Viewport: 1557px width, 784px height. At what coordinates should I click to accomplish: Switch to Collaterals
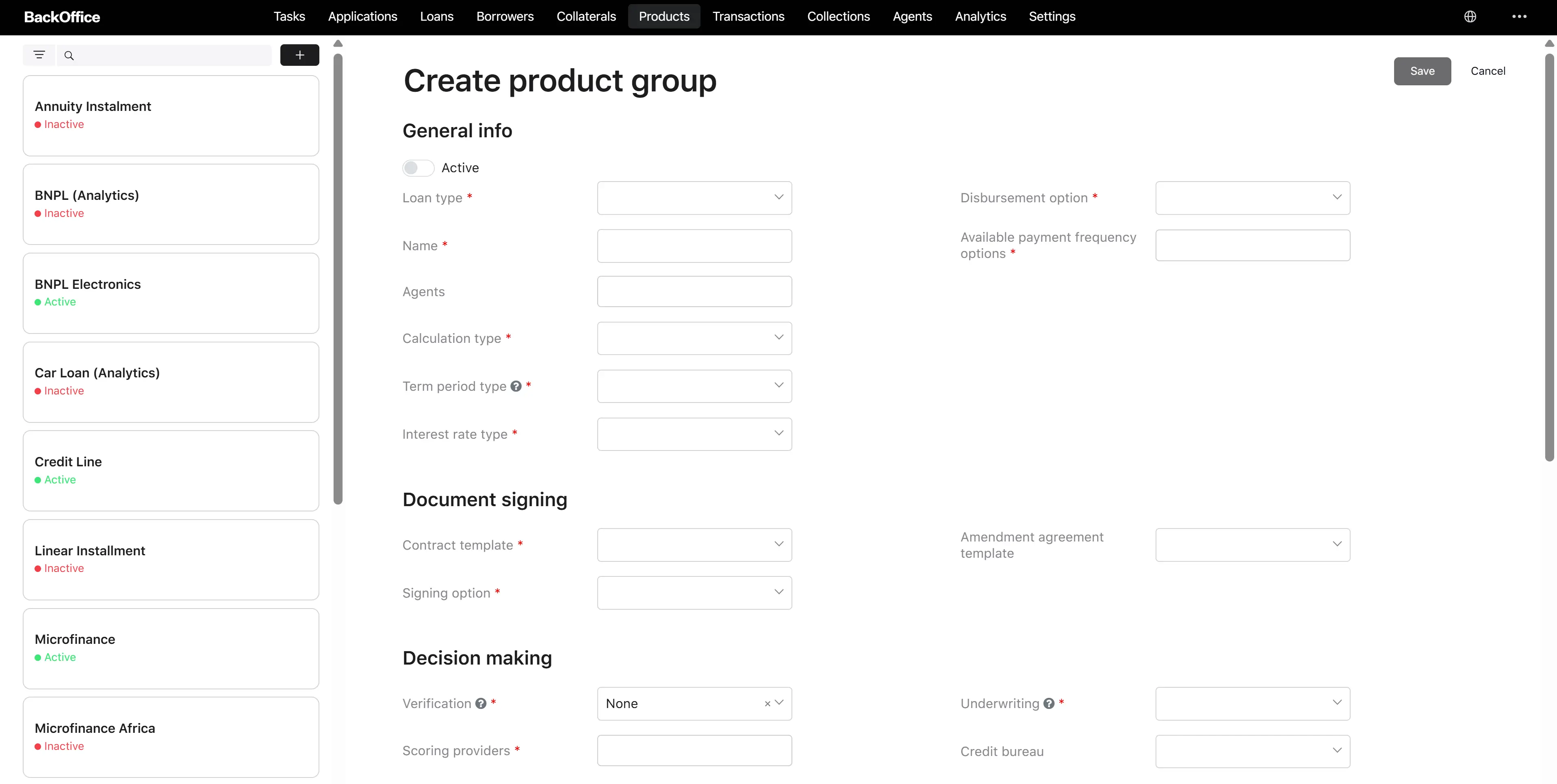586,16
